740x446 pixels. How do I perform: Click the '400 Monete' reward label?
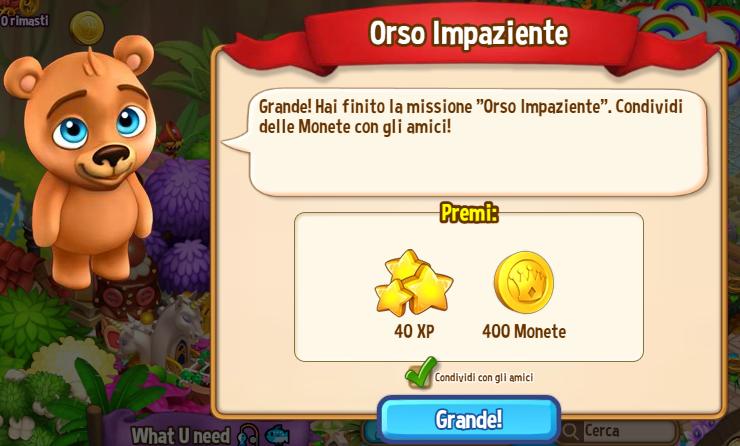pyautogui.click(x=524, y=331)
